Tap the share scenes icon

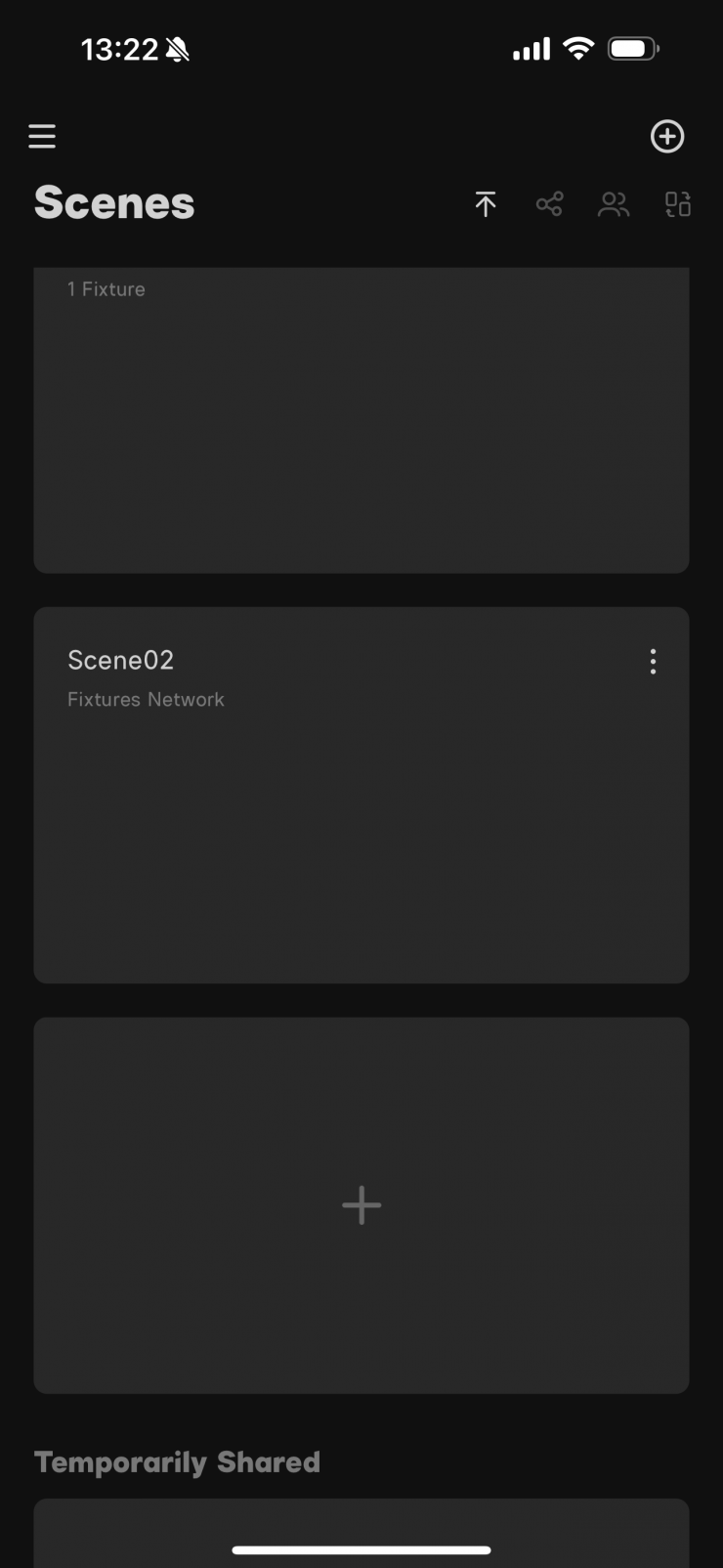point(549,203)
